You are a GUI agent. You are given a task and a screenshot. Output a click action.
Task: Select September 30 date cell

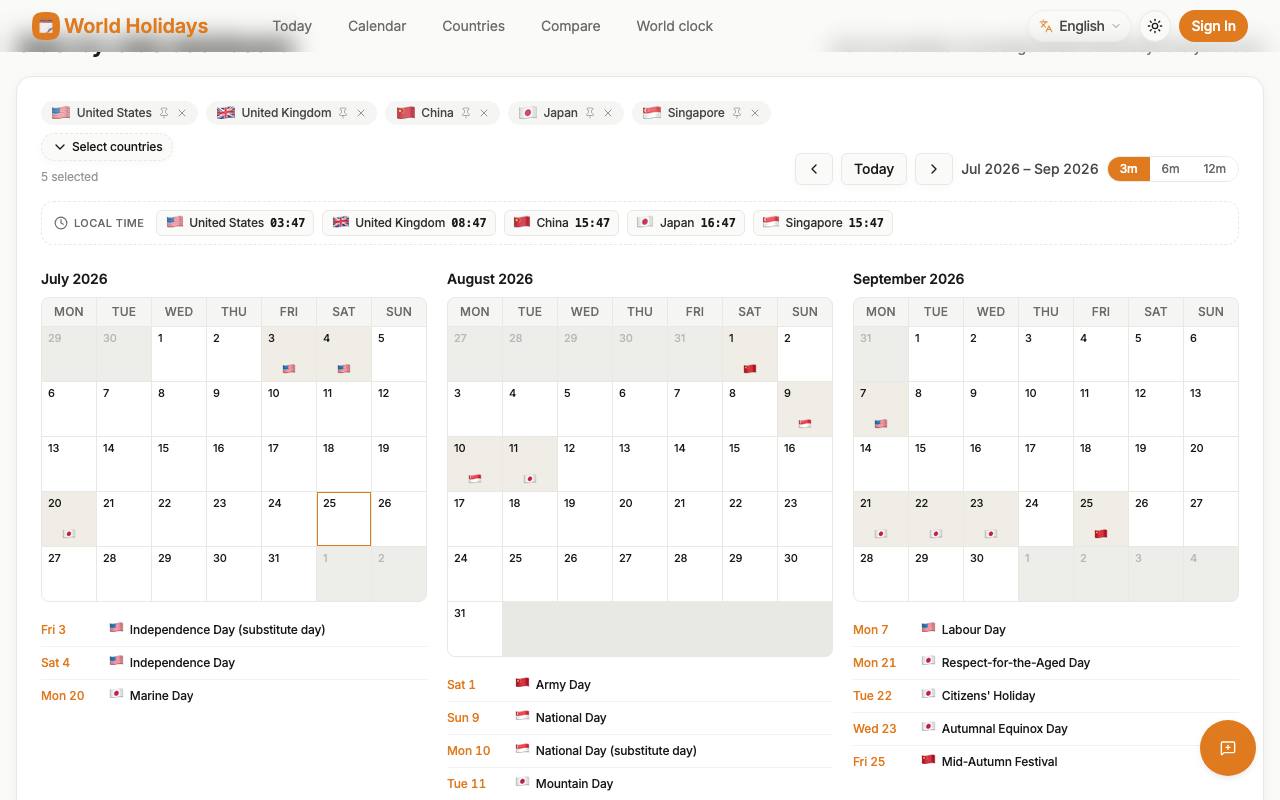[x=991, y=574]
